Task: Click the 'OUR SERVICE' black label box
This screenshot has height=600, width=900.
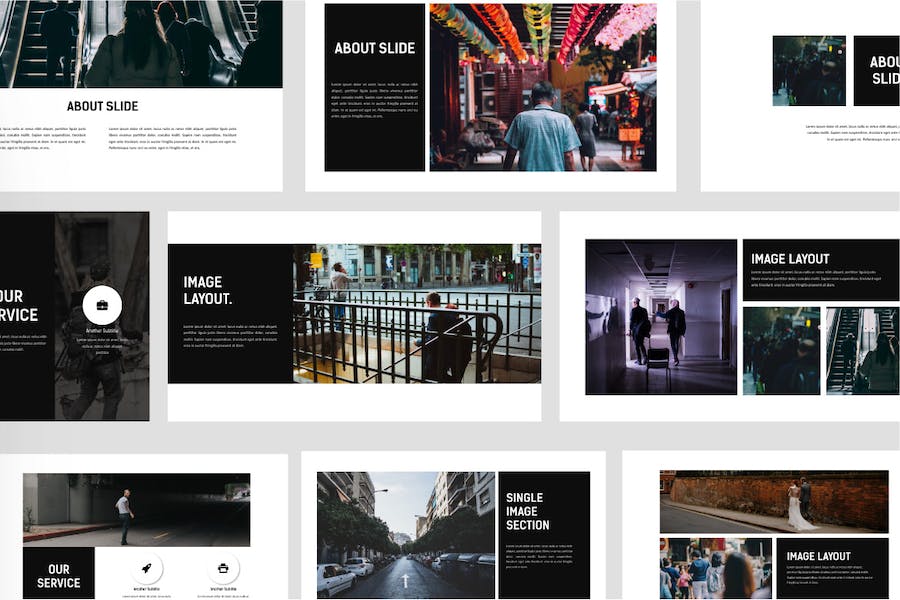Action: (59, 573)
